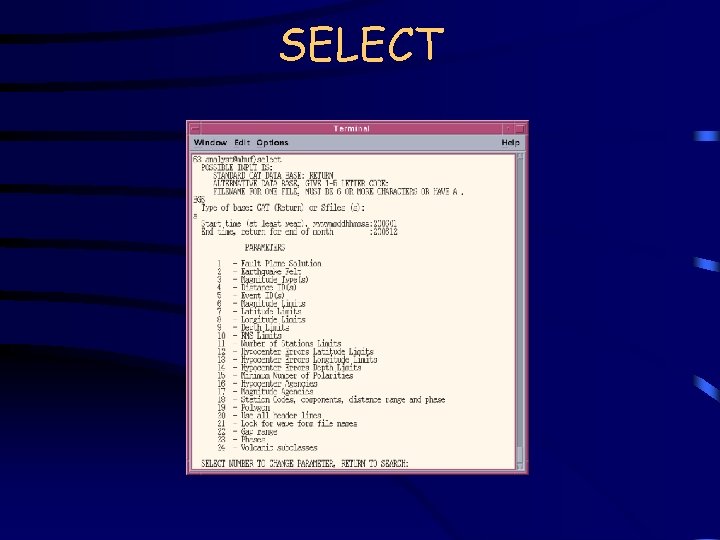The width and height of the screenshot is (720, 540).
Task: Click 'Minimum Number of Polarities' line
Action: point(285,376)
